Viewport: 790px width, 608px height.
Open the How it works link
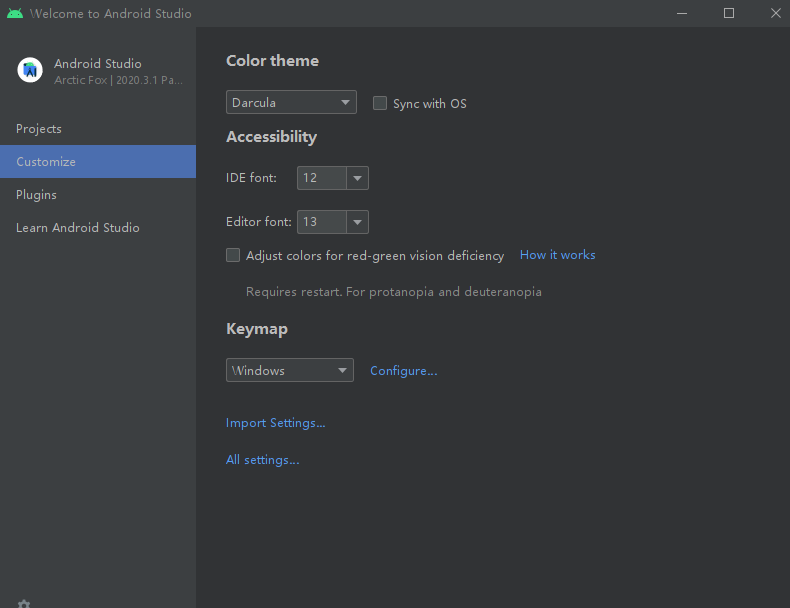[x=557, y=255]
